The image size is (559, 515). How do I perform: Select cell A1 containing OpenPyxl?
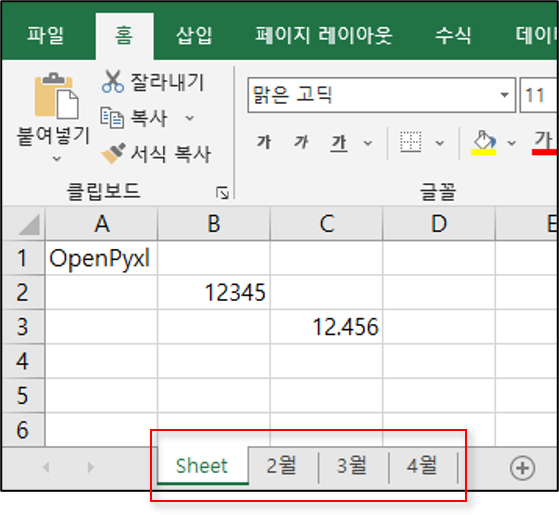(102, 258)
